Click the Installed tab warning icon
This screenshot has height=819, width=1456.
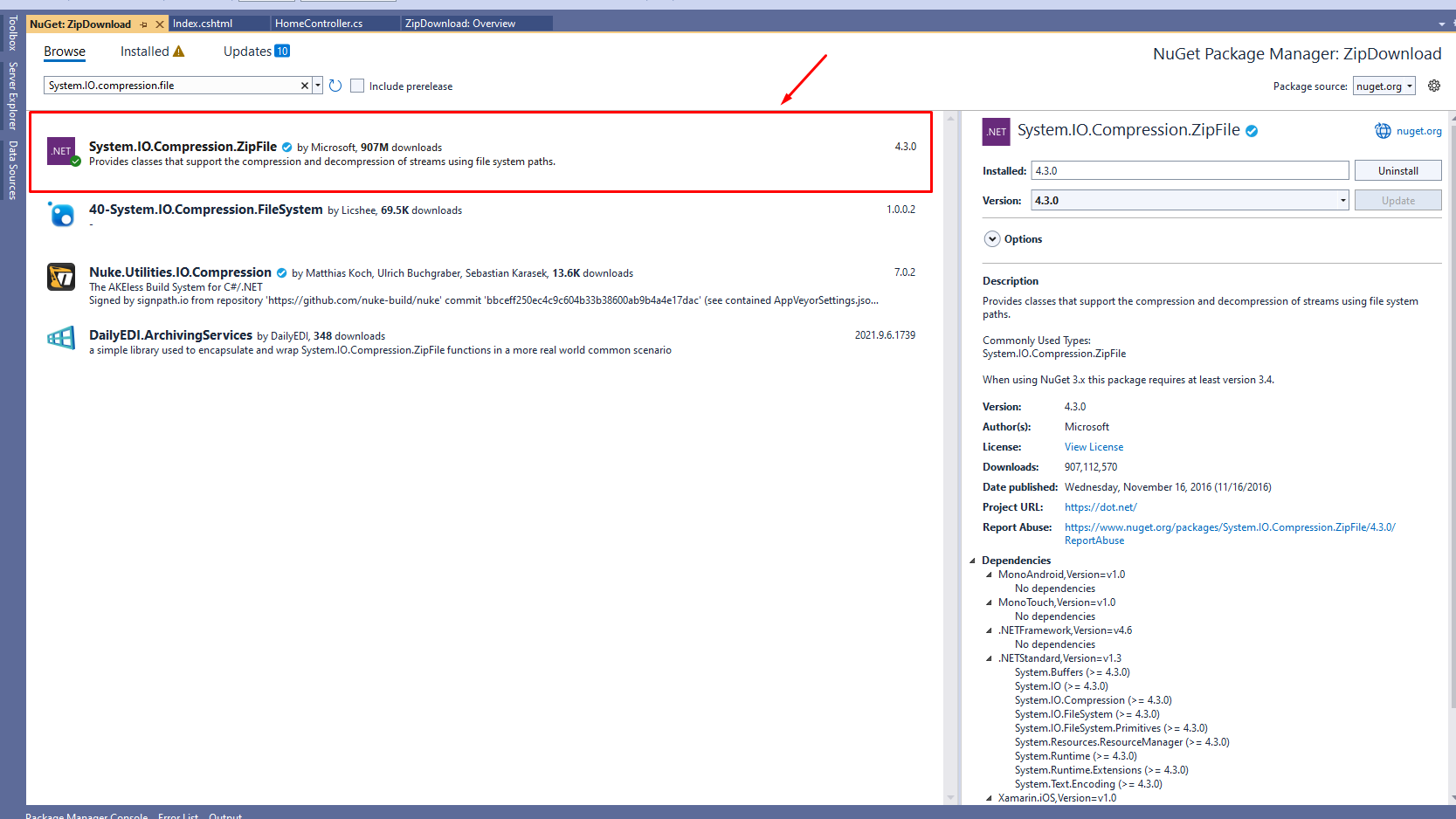click(x=179, y=52)
